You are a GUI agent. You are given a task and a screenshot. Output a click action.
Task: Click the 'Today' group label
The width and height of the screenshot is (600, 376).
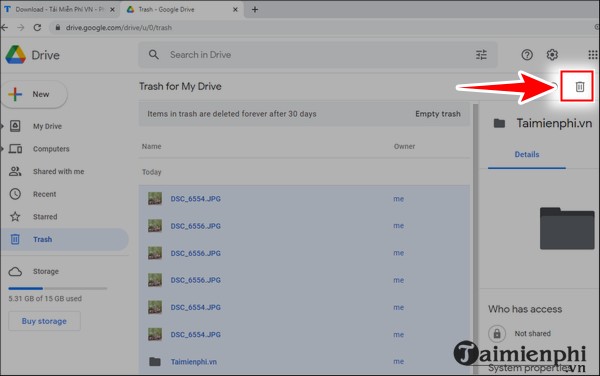coord(152,172)
